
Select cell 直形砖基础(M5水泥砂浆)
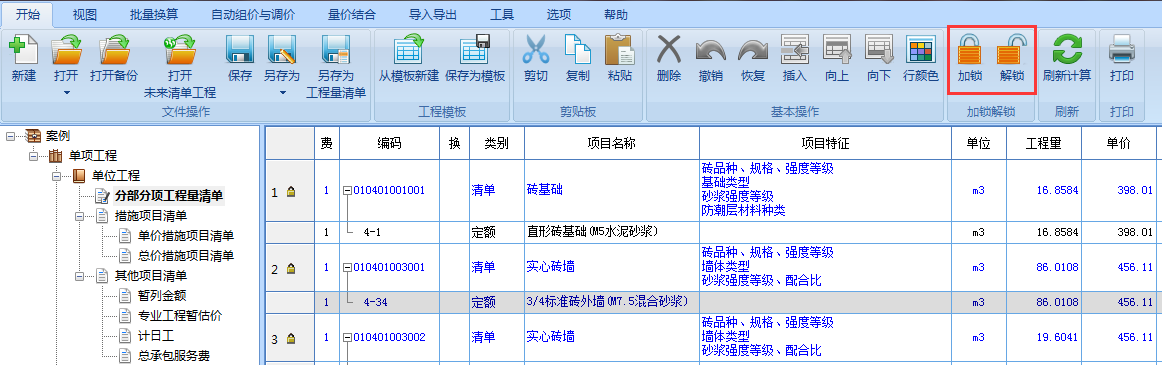tap(611, 232)
